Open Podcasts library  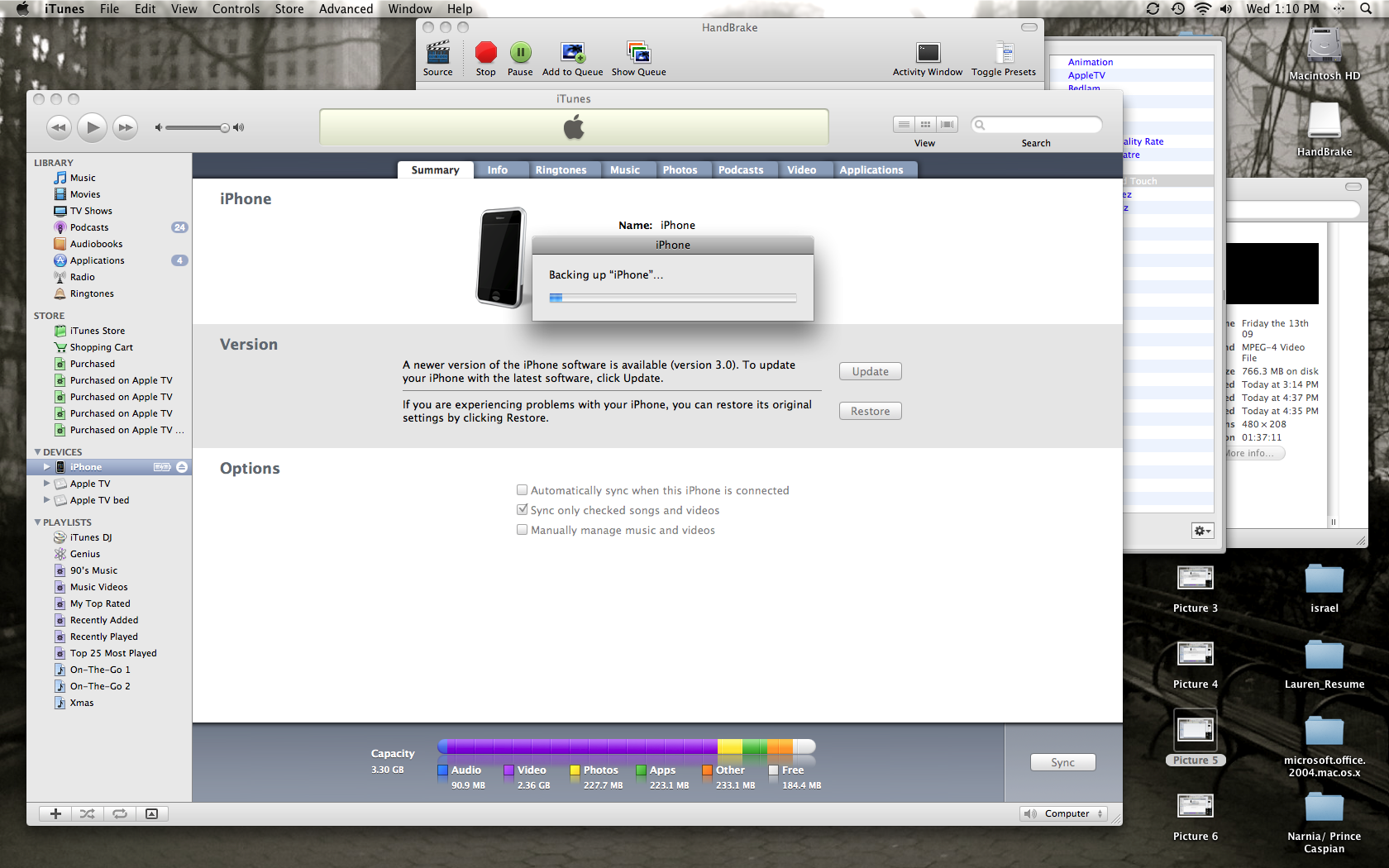(x=89, y=227)
